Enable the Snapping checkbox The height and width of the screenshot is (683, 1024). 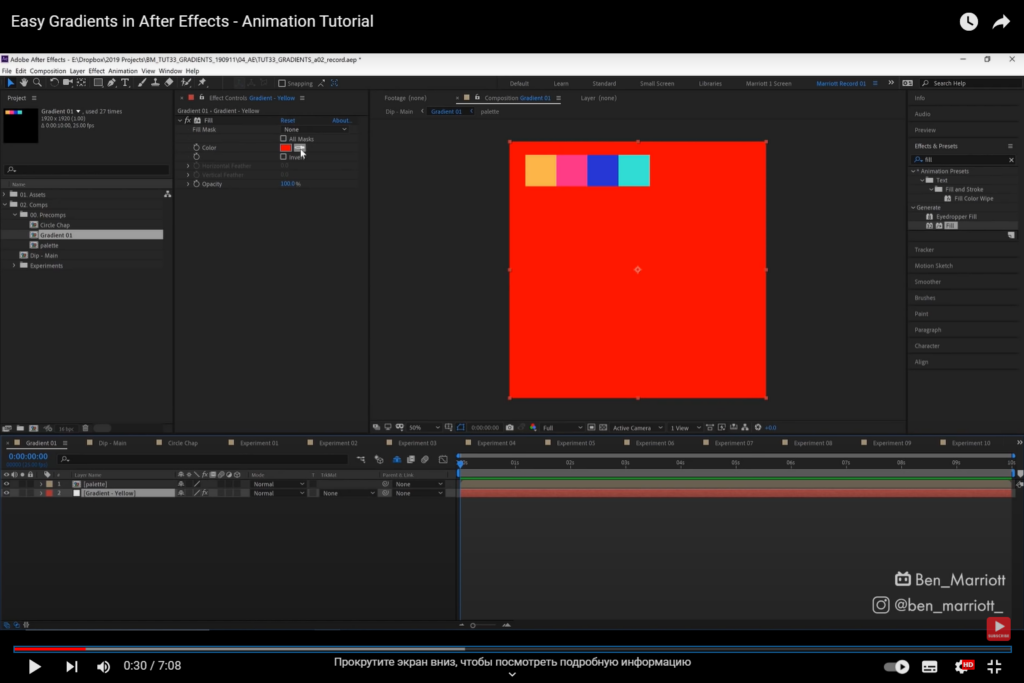[282, 84]
